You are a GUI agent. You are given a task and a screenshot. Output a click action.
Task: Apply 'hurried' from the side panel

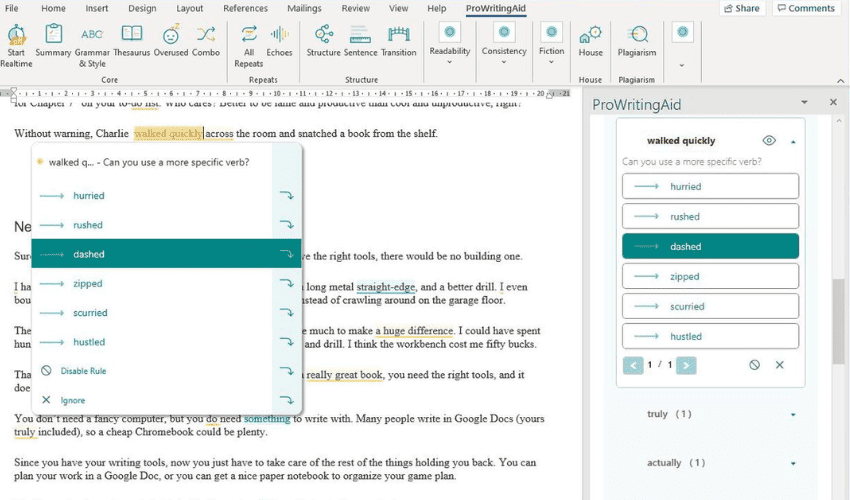click(x=710, y=187)
